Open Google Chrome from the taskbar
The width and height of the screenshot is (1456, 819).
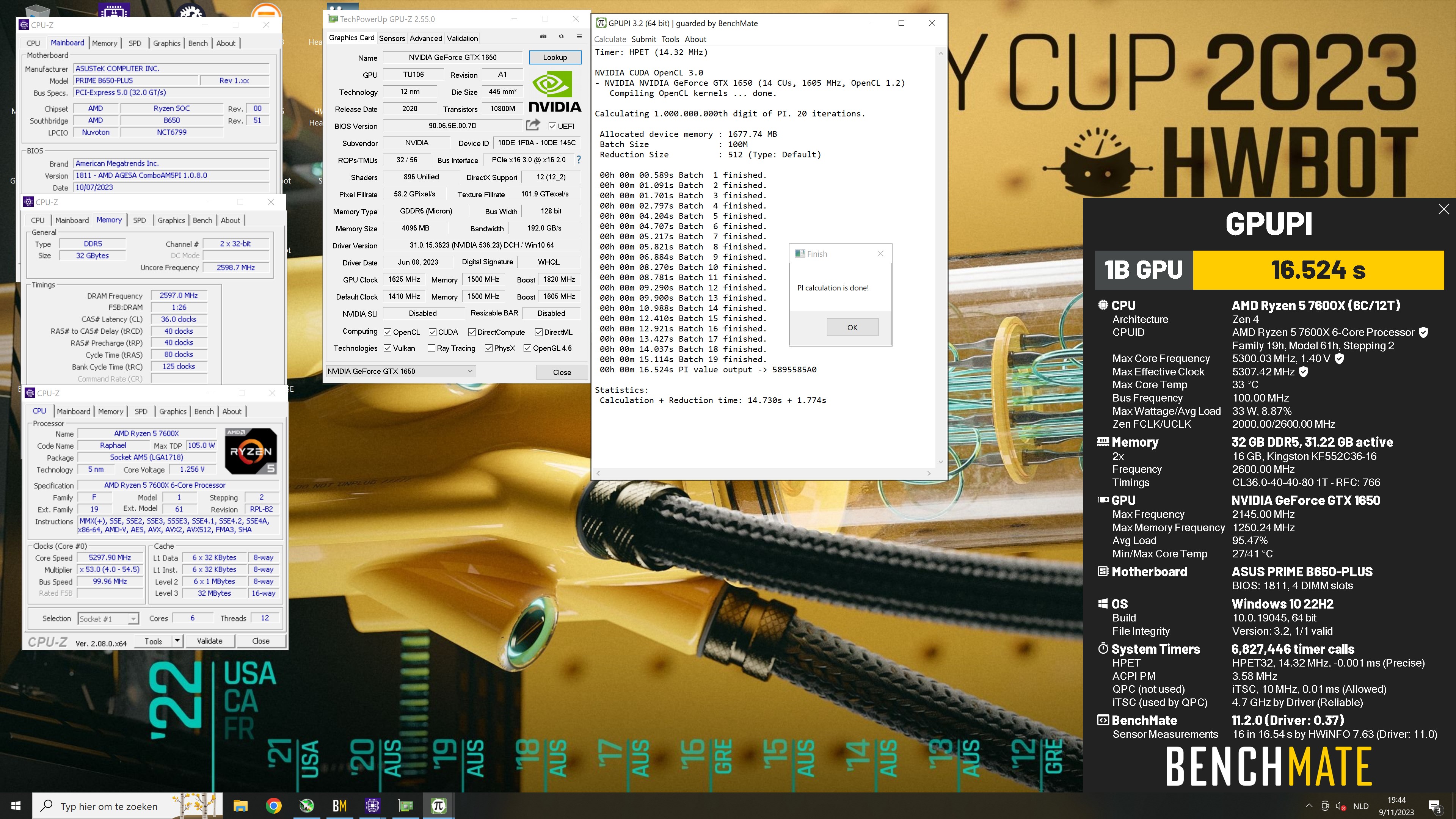click(x=273, y=805)
